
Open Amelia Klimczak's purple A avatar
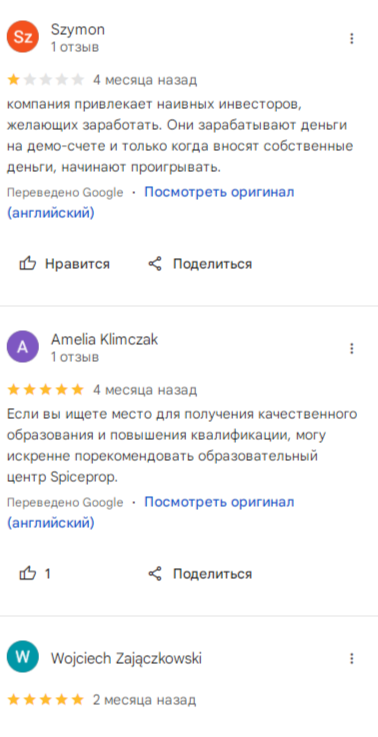click(x=22, y=347)
